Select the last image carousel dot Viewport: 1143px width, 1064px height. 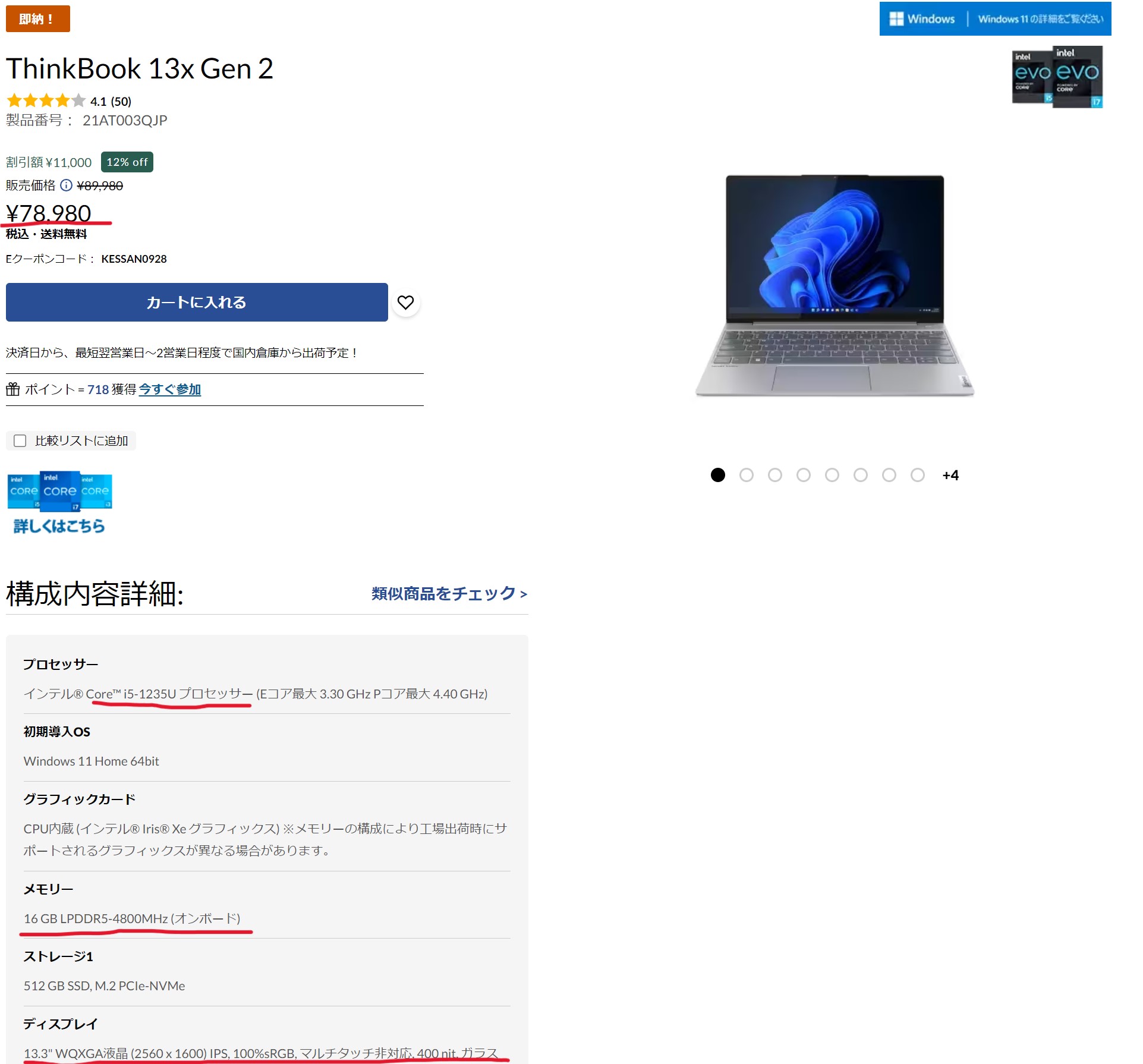(918, 475)
